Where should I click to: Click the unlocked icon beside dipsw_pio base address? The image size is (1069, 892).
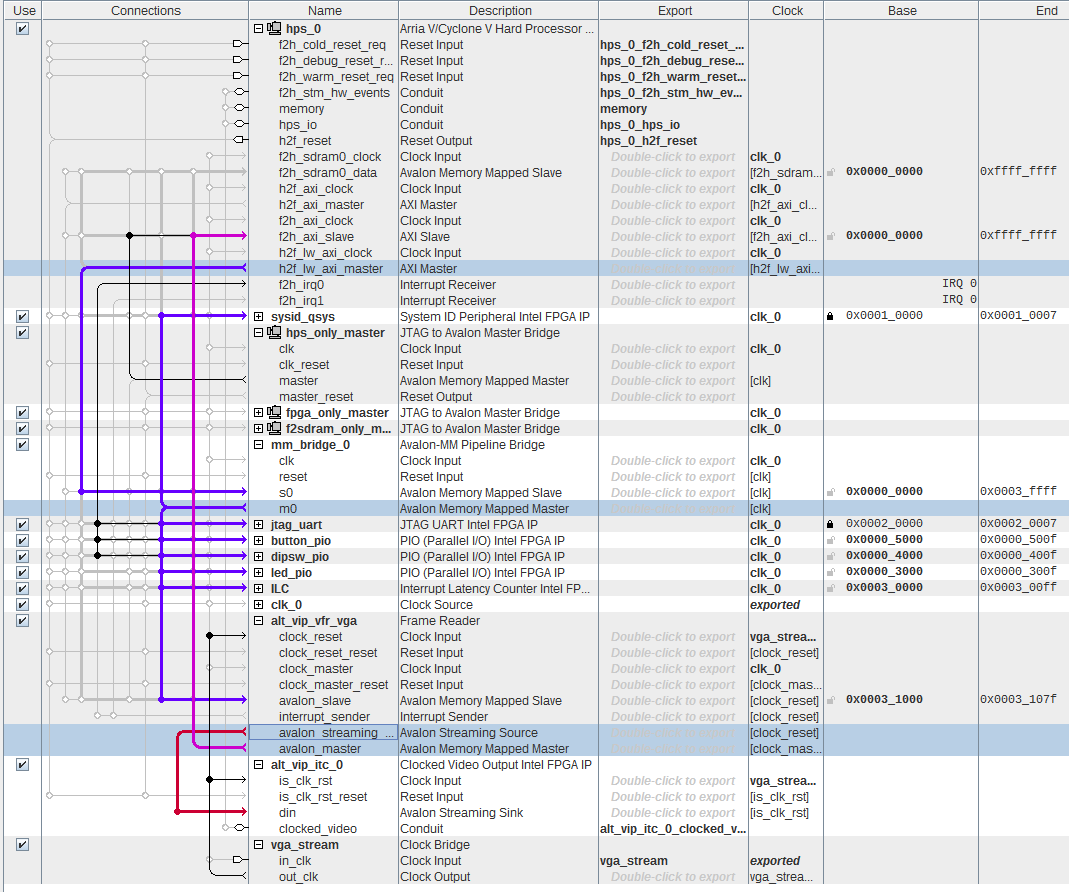[830, 556]
